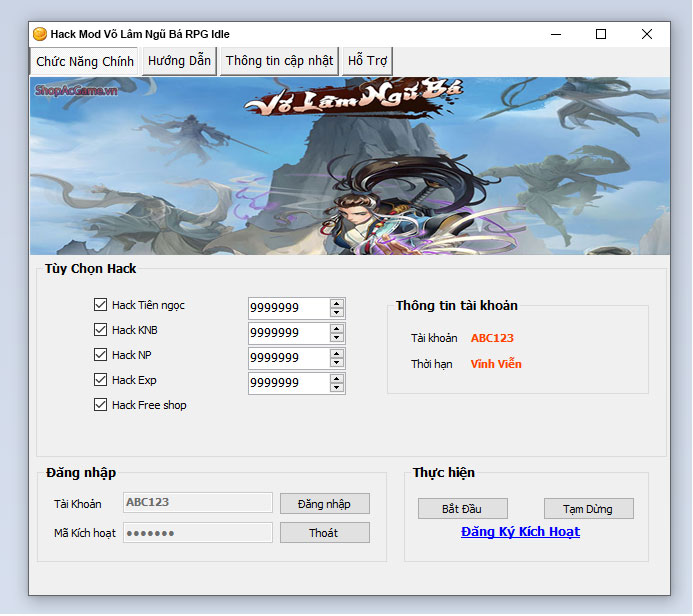Decrease the Hack KNB value with down arrow
693x616 pixels.
(337, 338)
